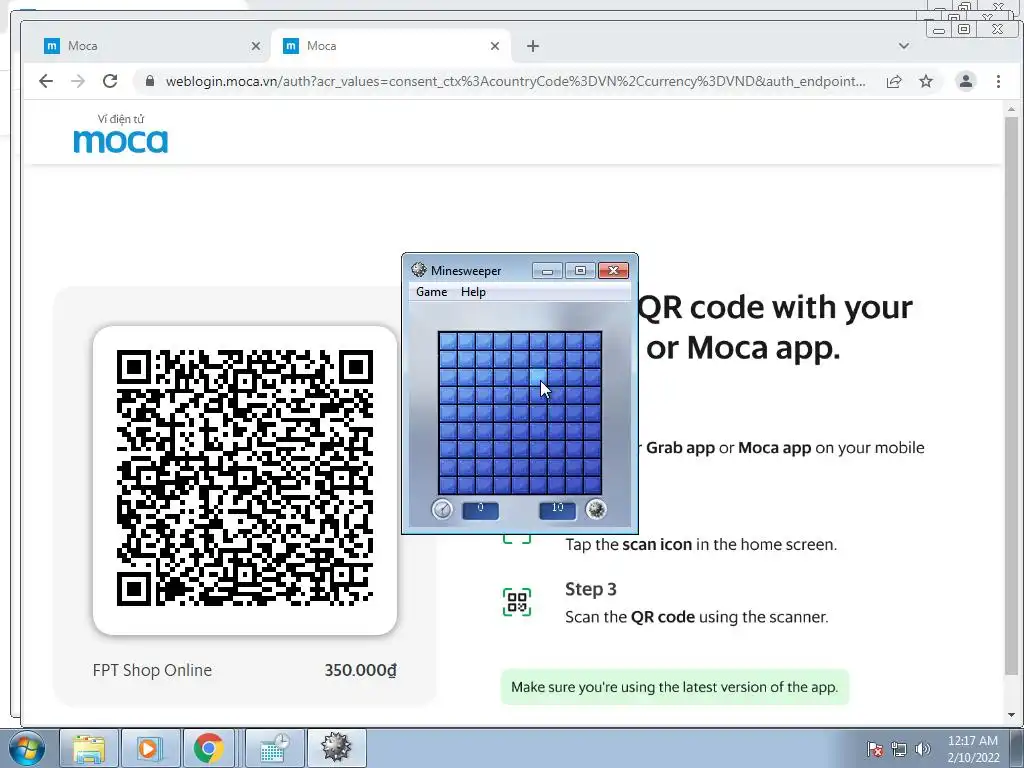Open the Minesweeper Help menu
This screenshot has width=1024, height=768.
[x=473, y=292]
